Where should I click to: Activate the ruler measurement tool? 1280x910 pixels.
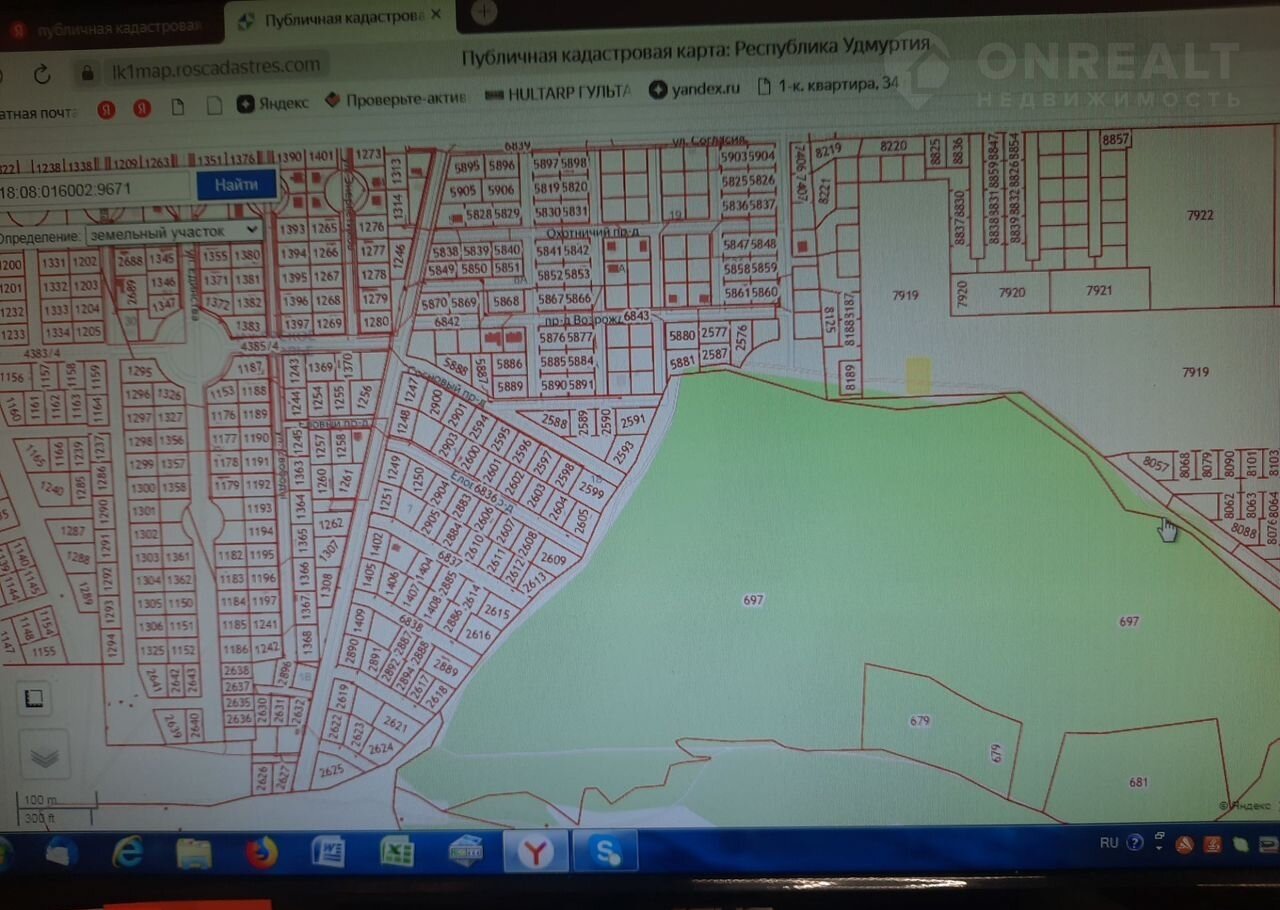pyautogui.click(x=34, y=698)
